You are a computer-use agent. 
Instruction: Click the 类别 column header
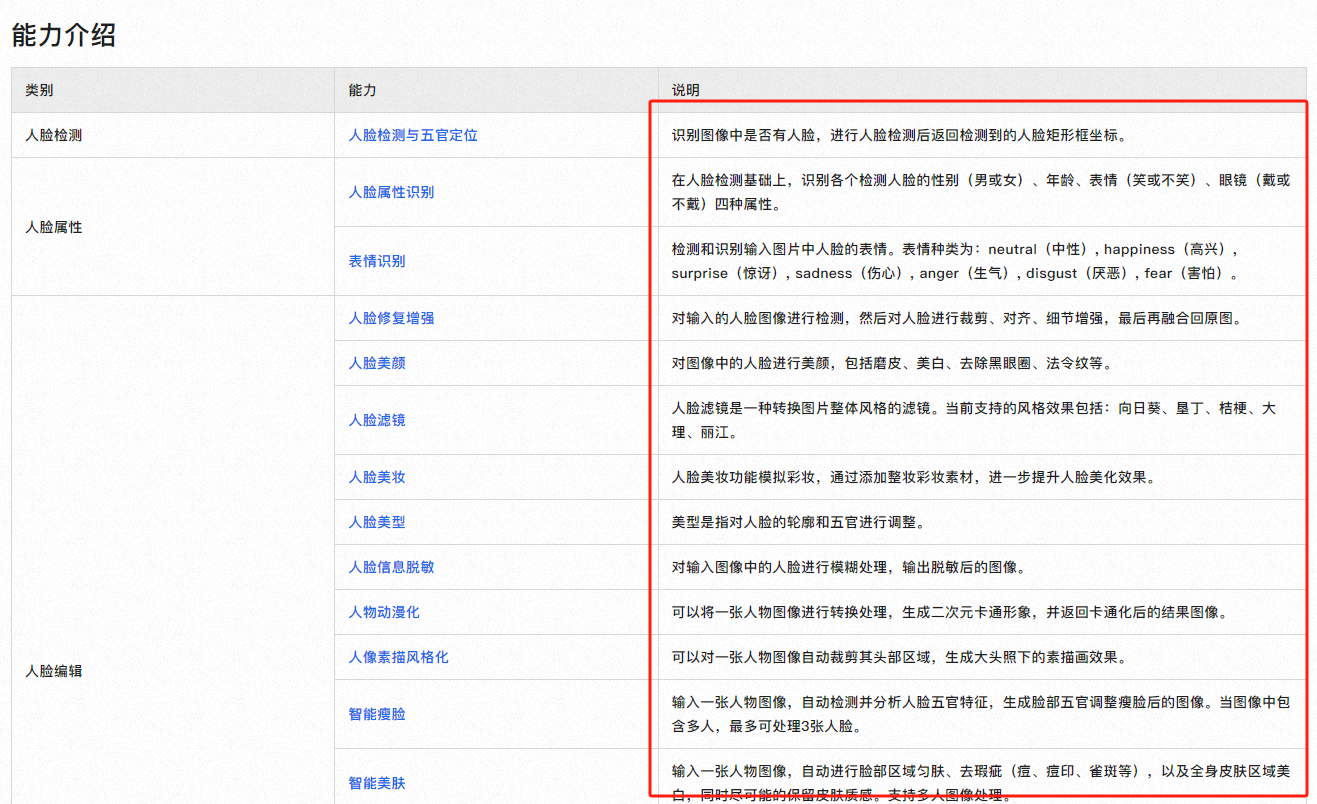(x=39, y=90)
